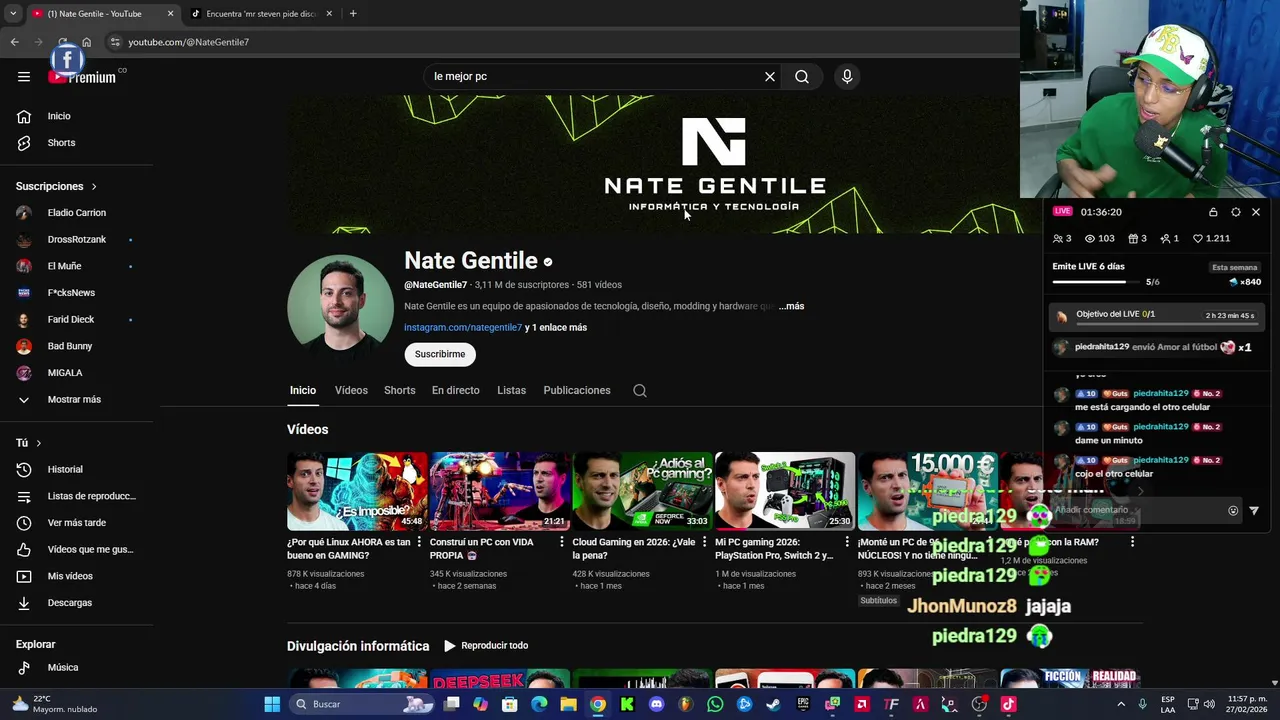1280x720 pixels.
Task: Open live panel settings gear icon
Action: [x=1236, y=212]
